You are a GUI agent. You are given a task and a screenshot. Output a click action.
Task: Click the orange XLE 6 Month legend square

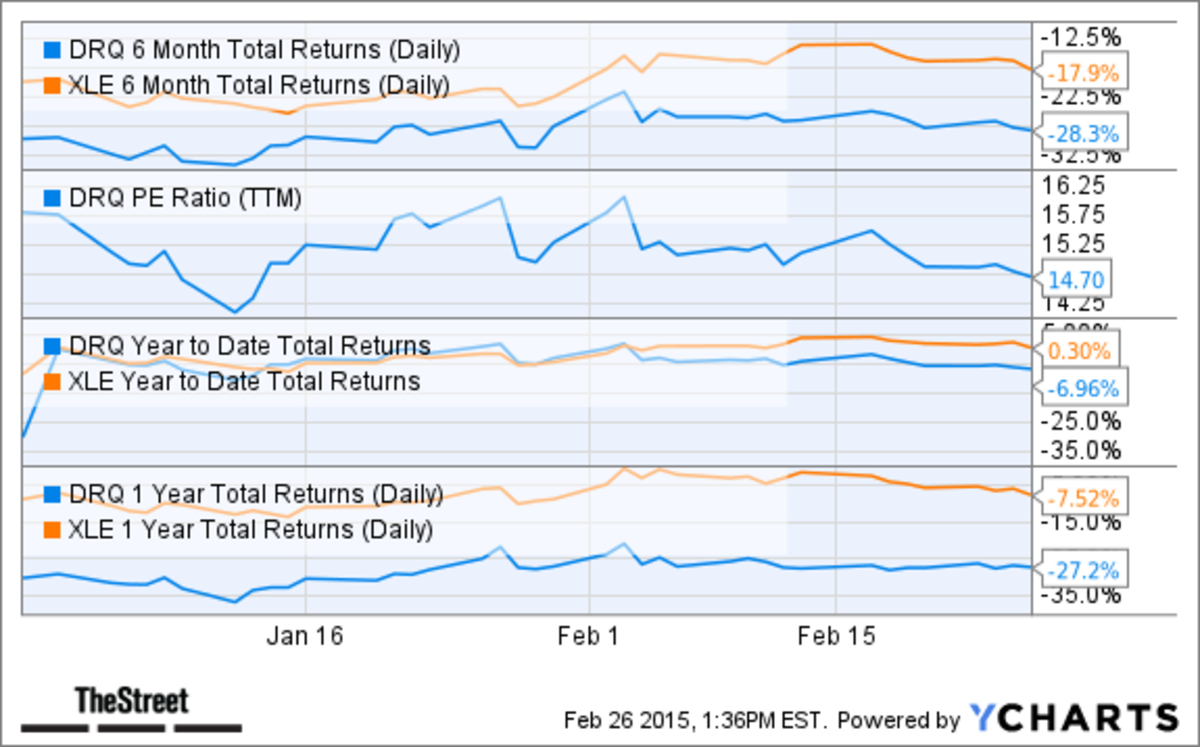(x=53, y=85)
